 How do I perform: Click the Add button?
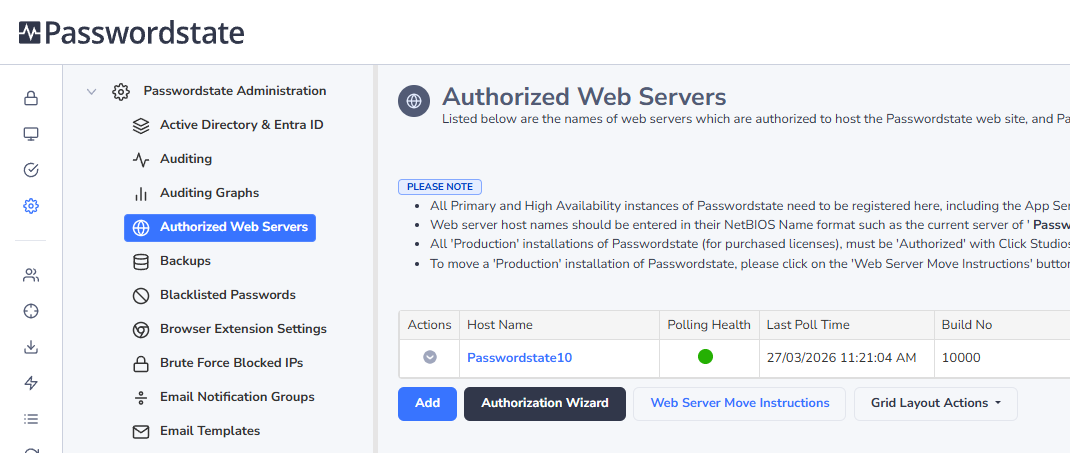tap(427, 404)
